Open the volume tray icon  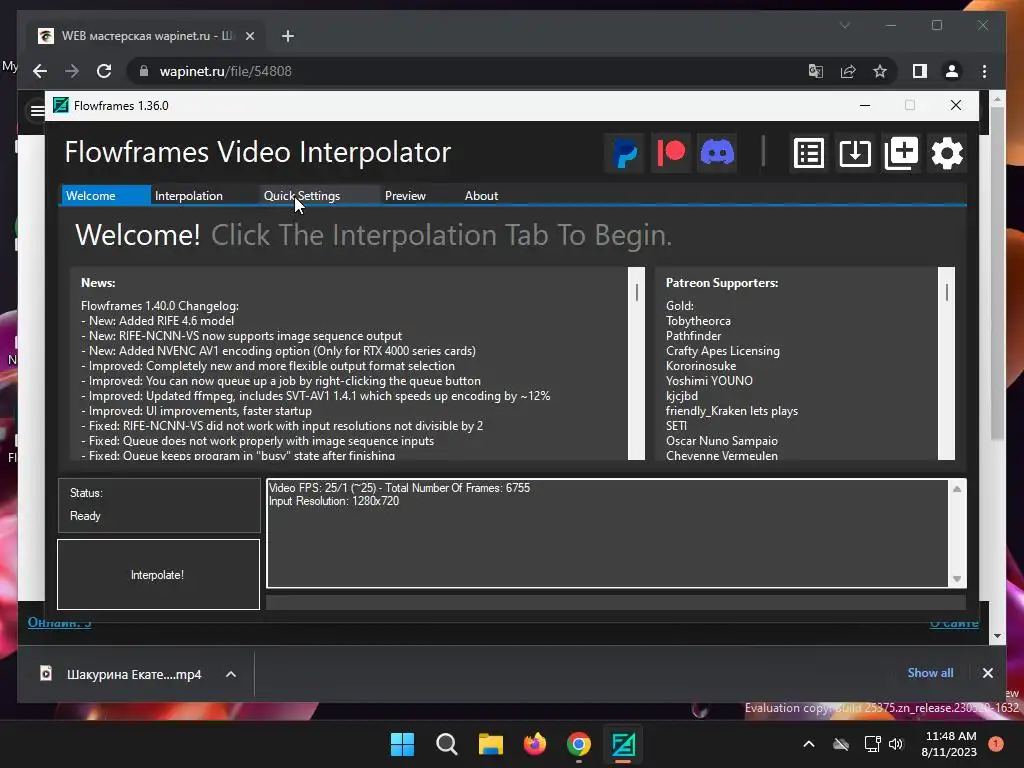896,744
